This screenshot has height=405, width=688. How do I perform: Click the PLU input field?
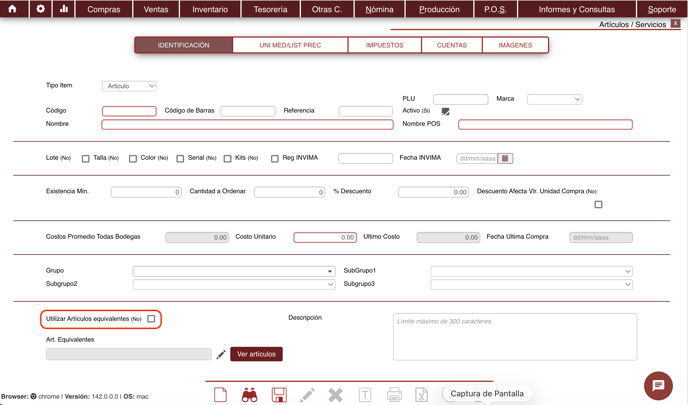pyautogui.click(x=460, y=100)
